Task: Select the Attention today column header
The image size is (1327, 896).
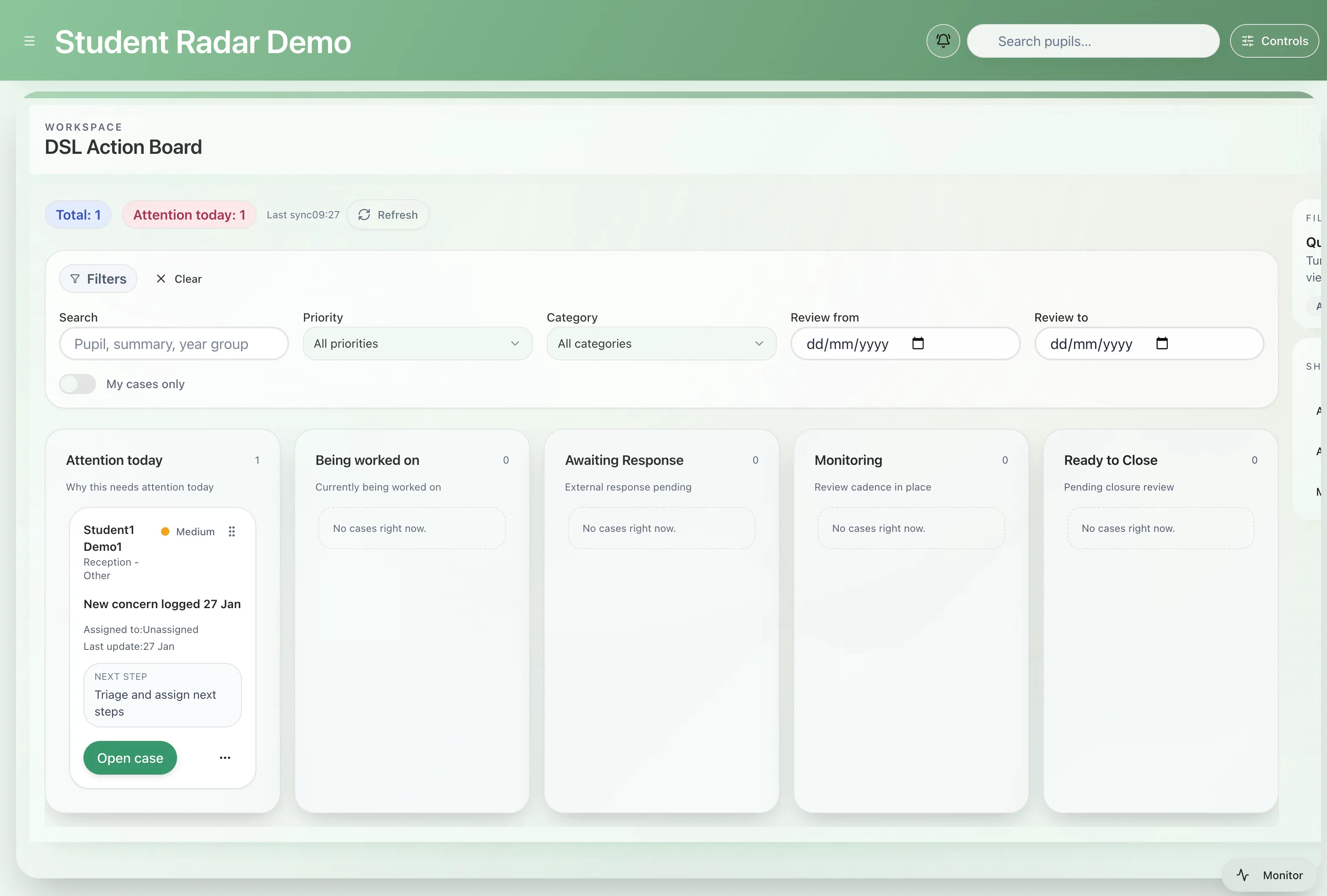Action: tap(114, 461)
